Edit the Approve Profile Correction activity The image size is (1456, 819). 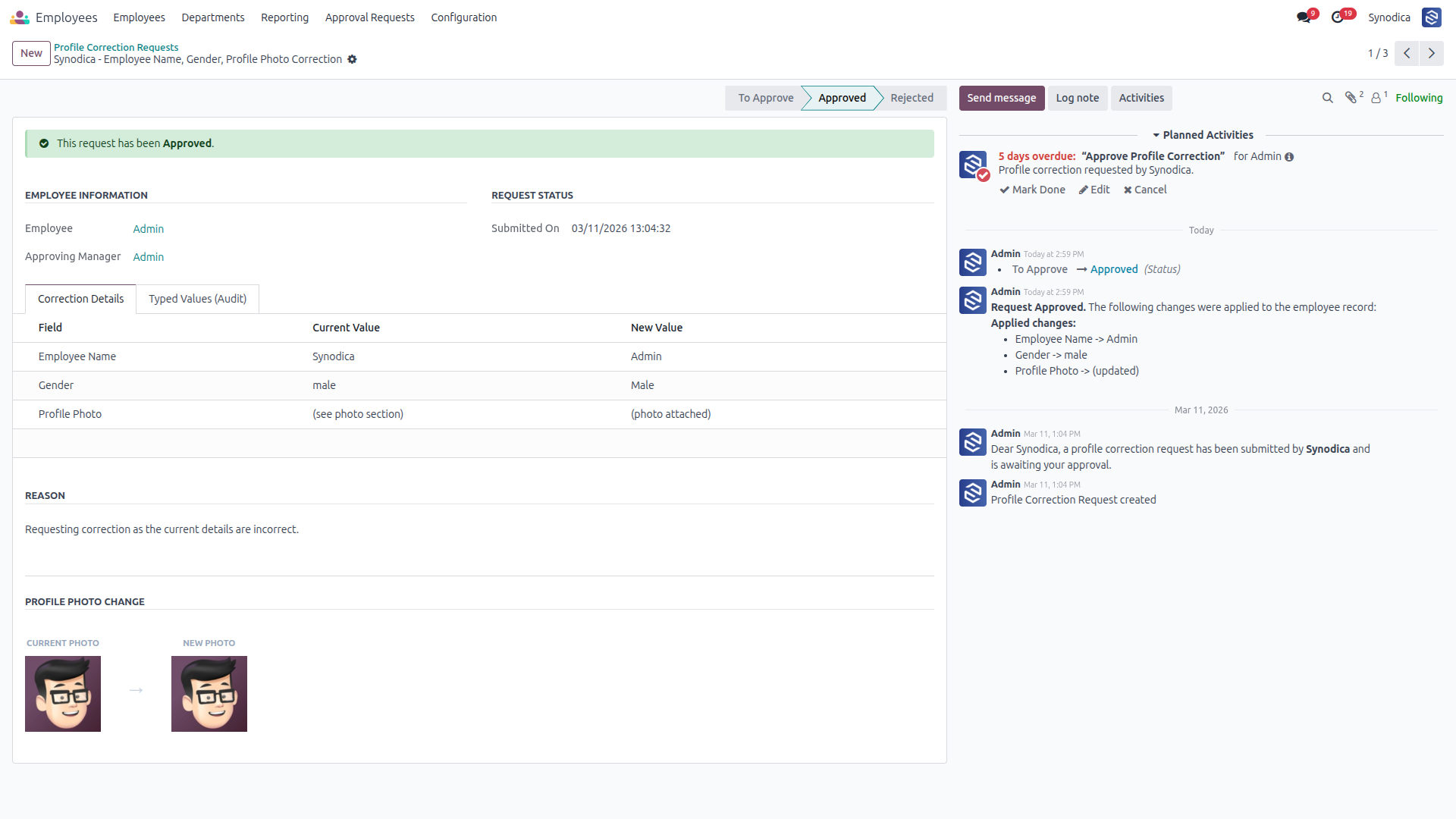tap(1094, 190)
